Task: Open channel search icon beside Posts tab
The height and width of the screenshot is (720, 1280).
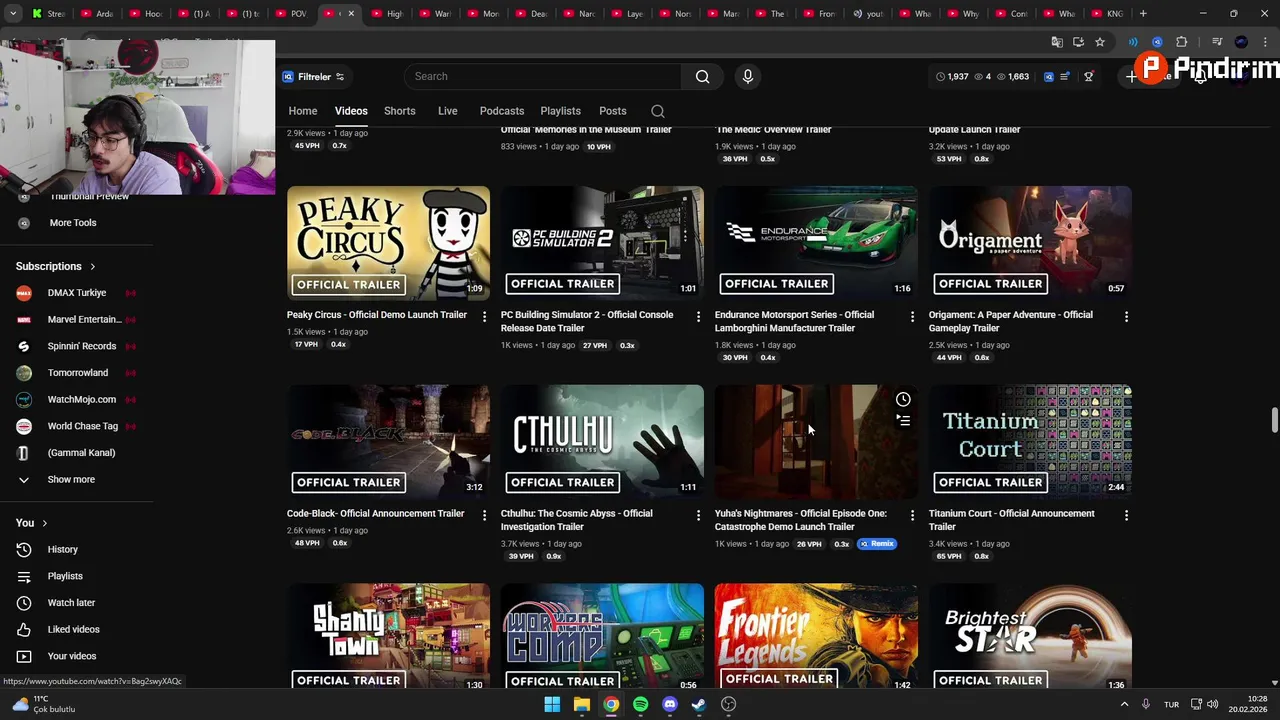Action: click(x=657, y=111)
